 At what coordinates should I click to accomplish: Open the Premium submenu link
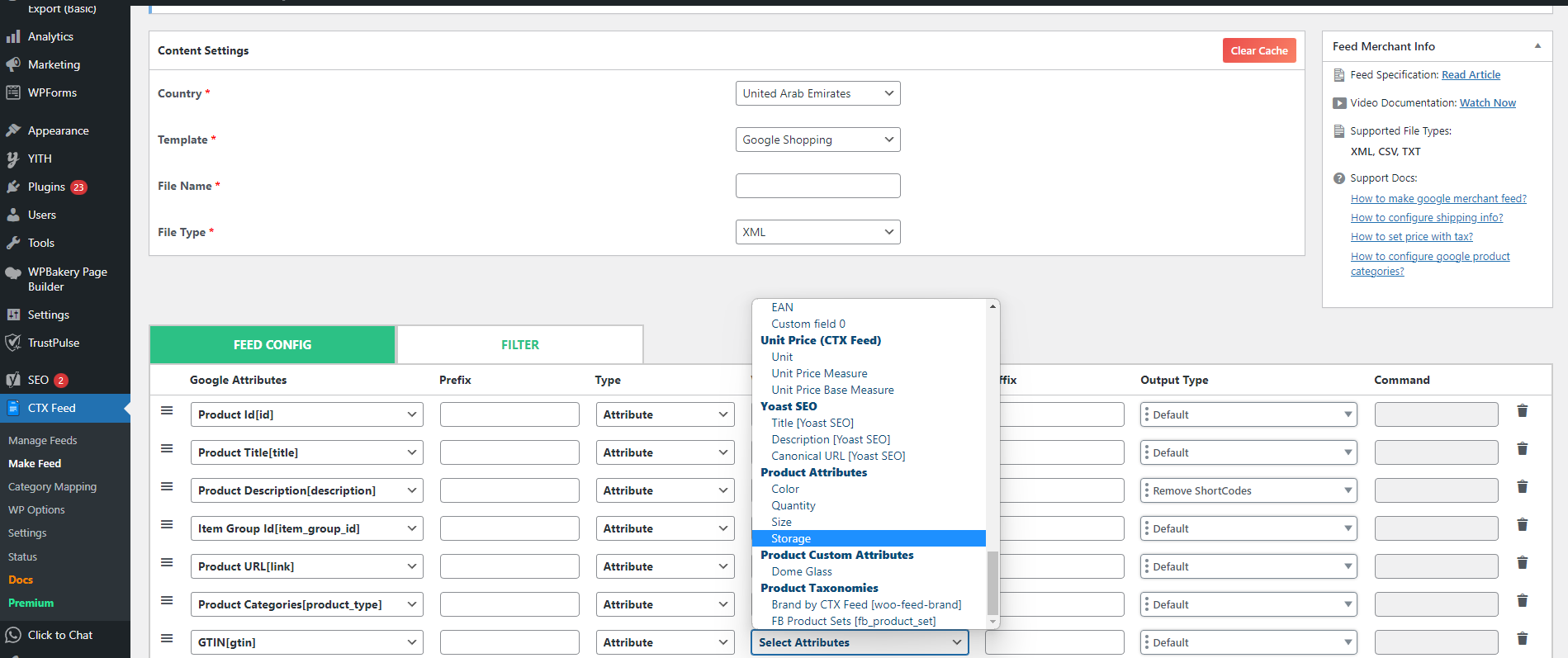pos(31,603)
